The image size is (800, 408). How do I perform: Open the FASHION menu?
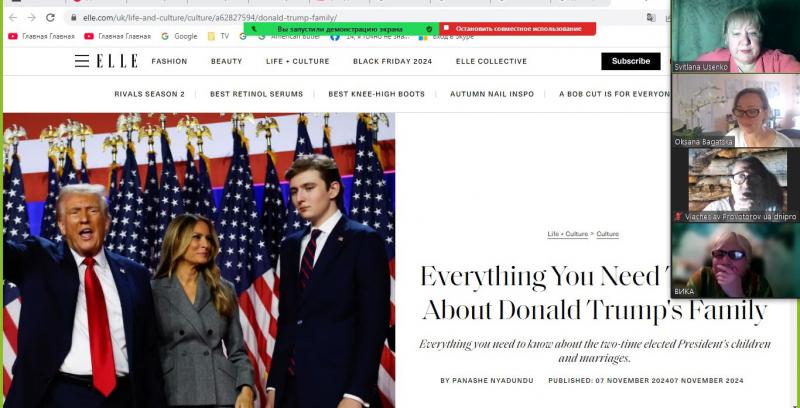pyautogui.click(x=169, y=61)
